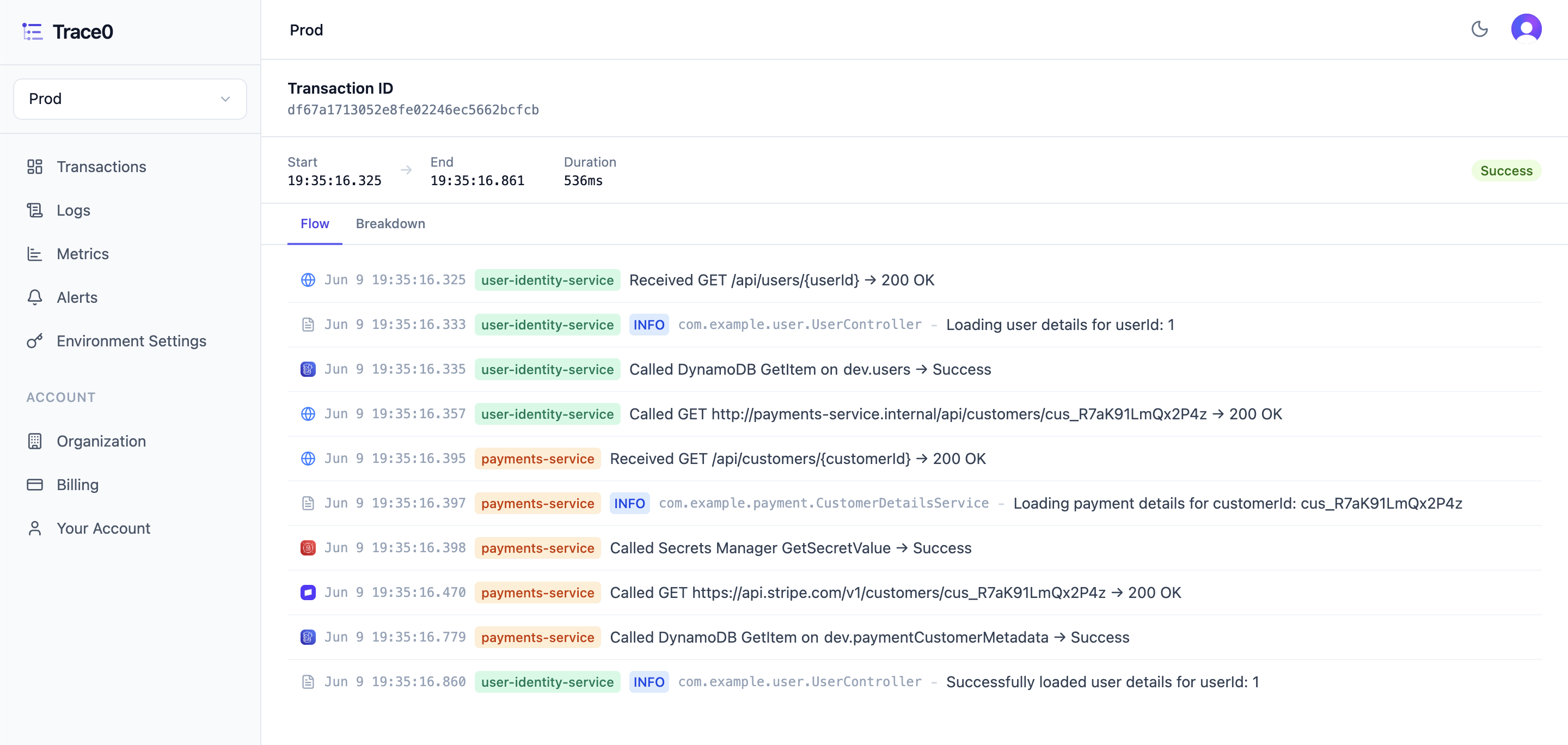This screenshot has width=1568, height=745.
Task: Click timestamp Jun 9 19:35:16.779
Action: pyautogui.click(x=395, y=637)
